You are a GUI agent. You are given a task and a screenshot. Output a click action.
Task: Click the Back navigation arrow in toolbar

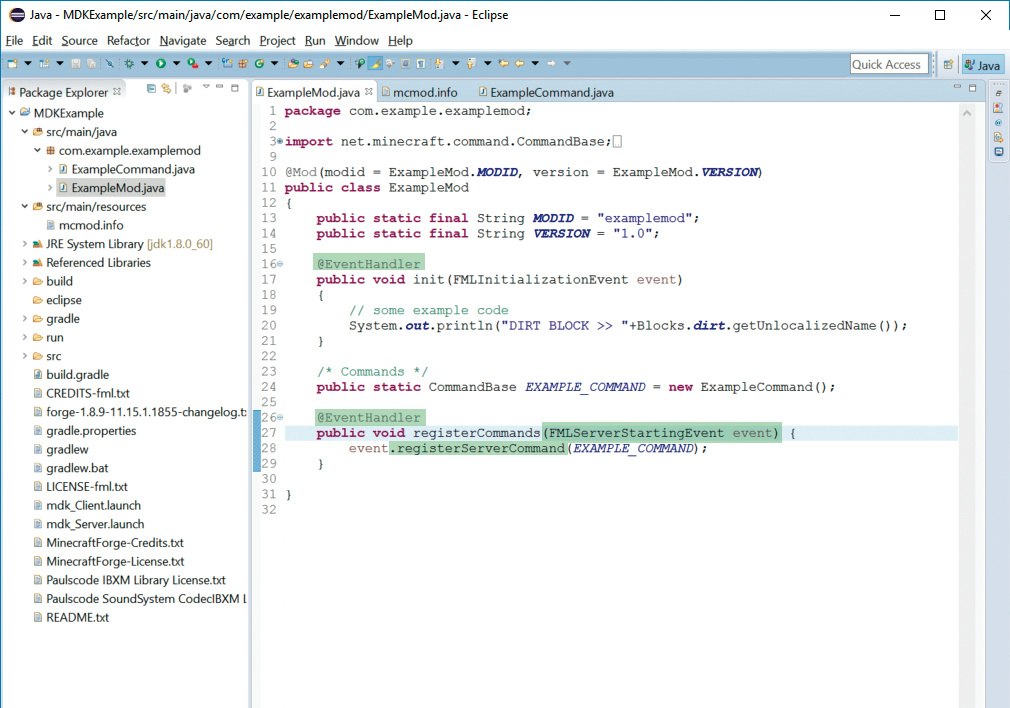(519, 64)
